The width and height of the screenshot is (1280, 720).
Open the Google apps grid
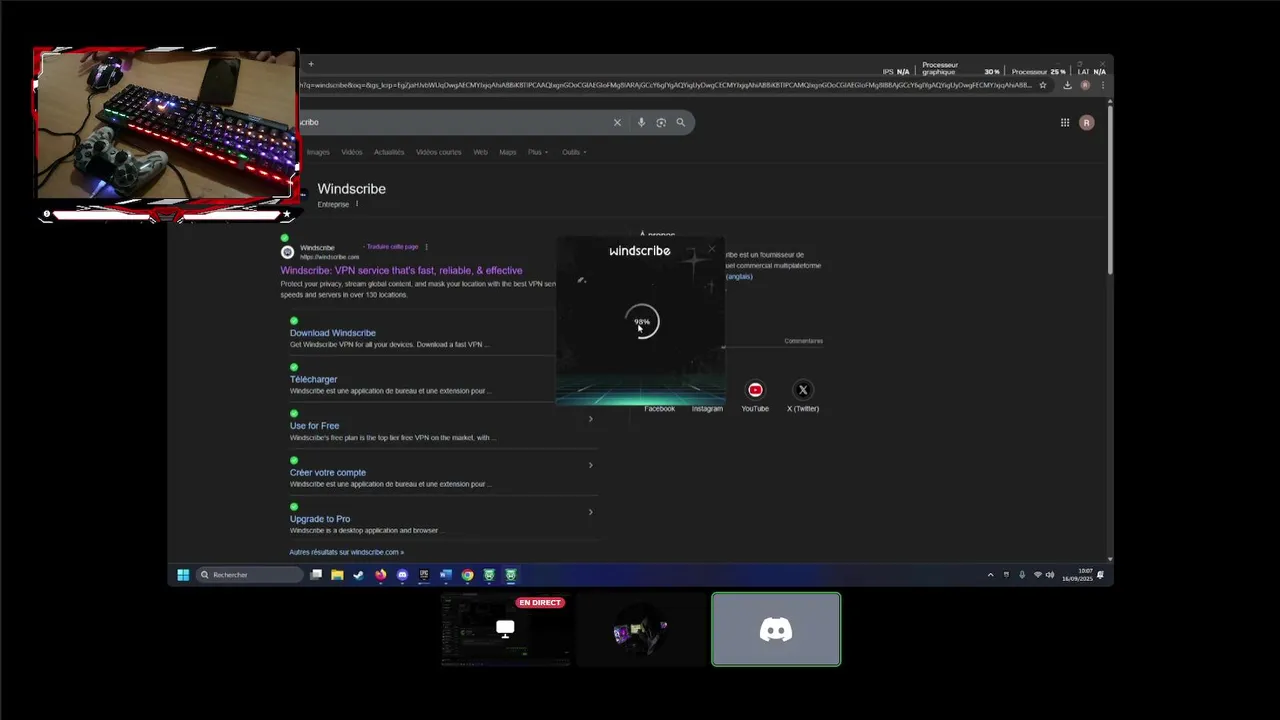point(1065,122)
